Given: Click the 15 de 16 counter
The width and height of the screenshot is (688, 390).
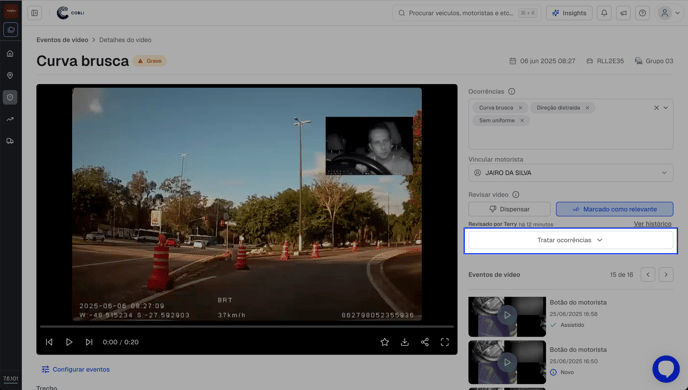Looking at the screenshot, I should [621, 275].
